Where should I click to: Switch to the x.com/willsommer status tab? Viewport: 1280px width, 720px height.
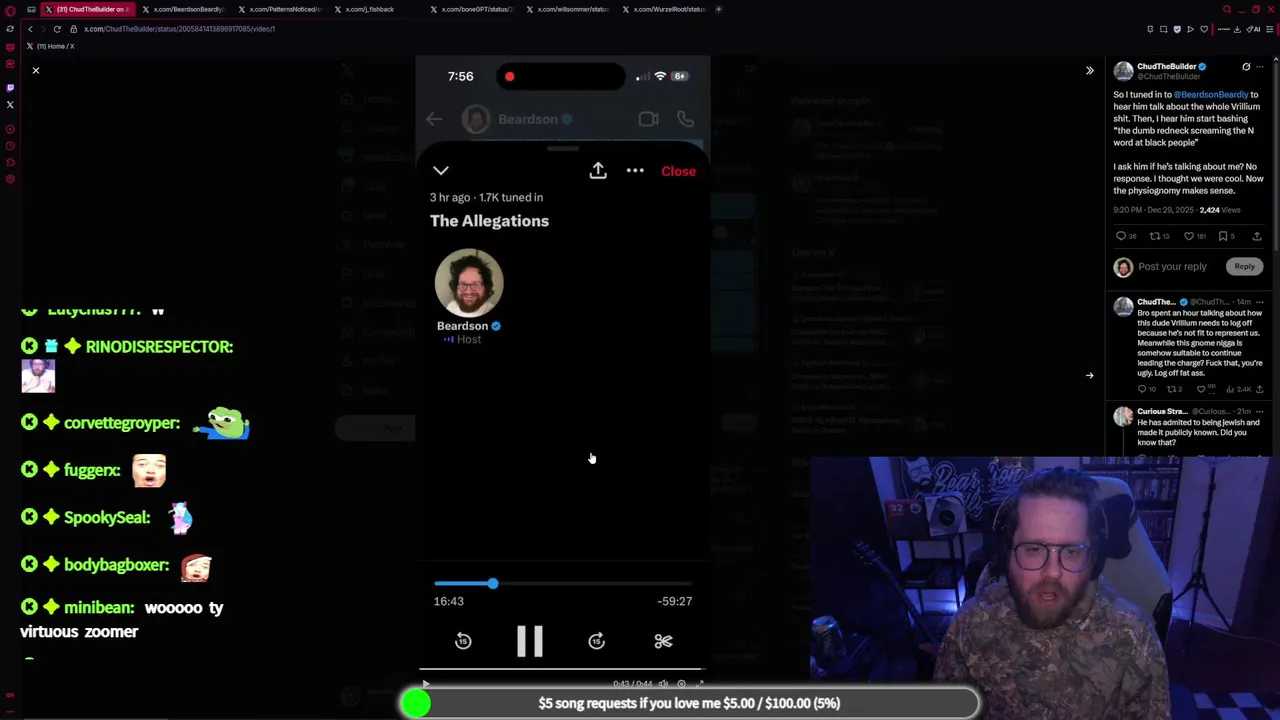tap(568, 9)
